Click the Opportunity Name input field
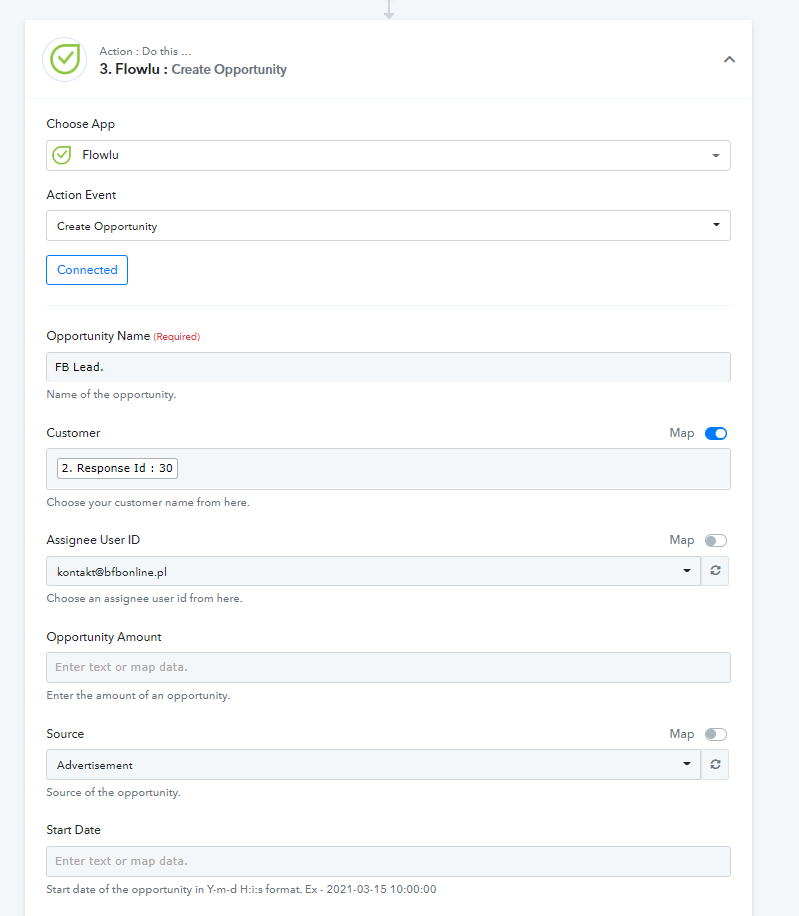799x916 pixels. [388, 367]
